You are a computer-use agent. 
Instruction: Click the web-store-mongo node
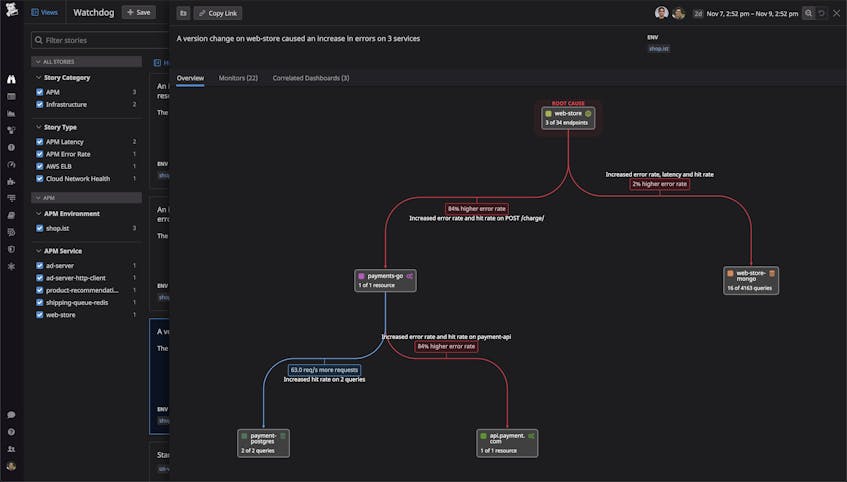coord(751,280)
